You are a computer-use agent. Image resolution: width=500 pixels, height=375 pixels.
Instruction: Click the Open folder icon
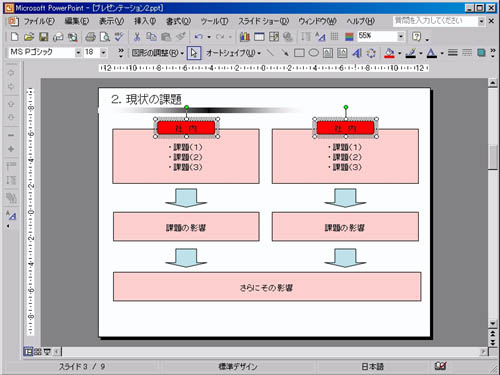pos(29,37)
